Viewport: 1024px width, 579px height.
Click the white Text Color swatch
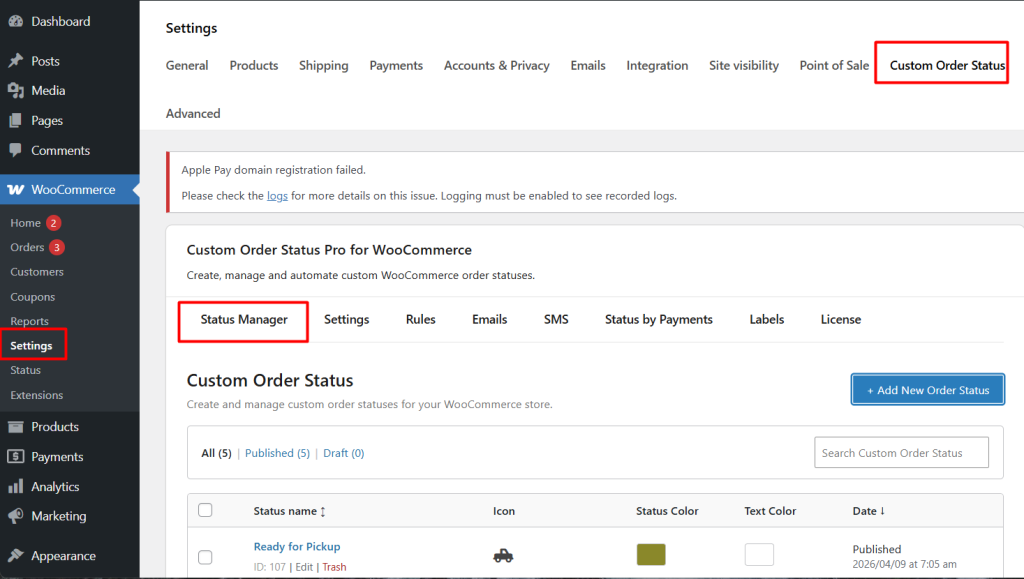coord(759,554)
